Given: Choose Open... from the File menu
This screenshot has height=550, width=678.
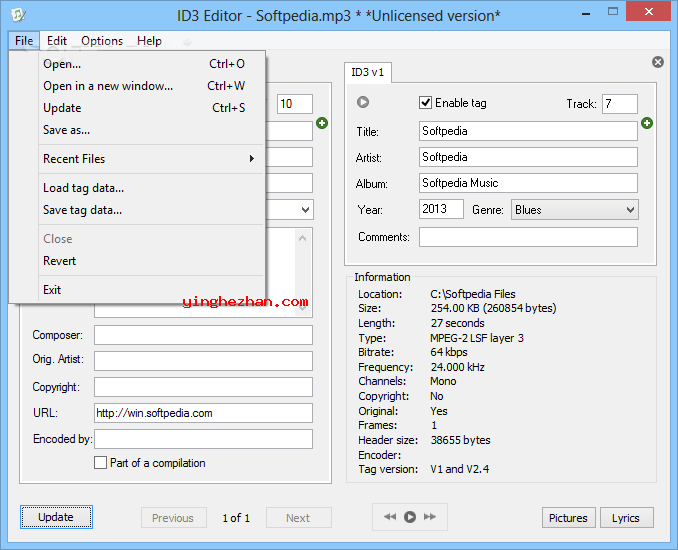Looking at the screenshot, I should click(x=149, y=64).
